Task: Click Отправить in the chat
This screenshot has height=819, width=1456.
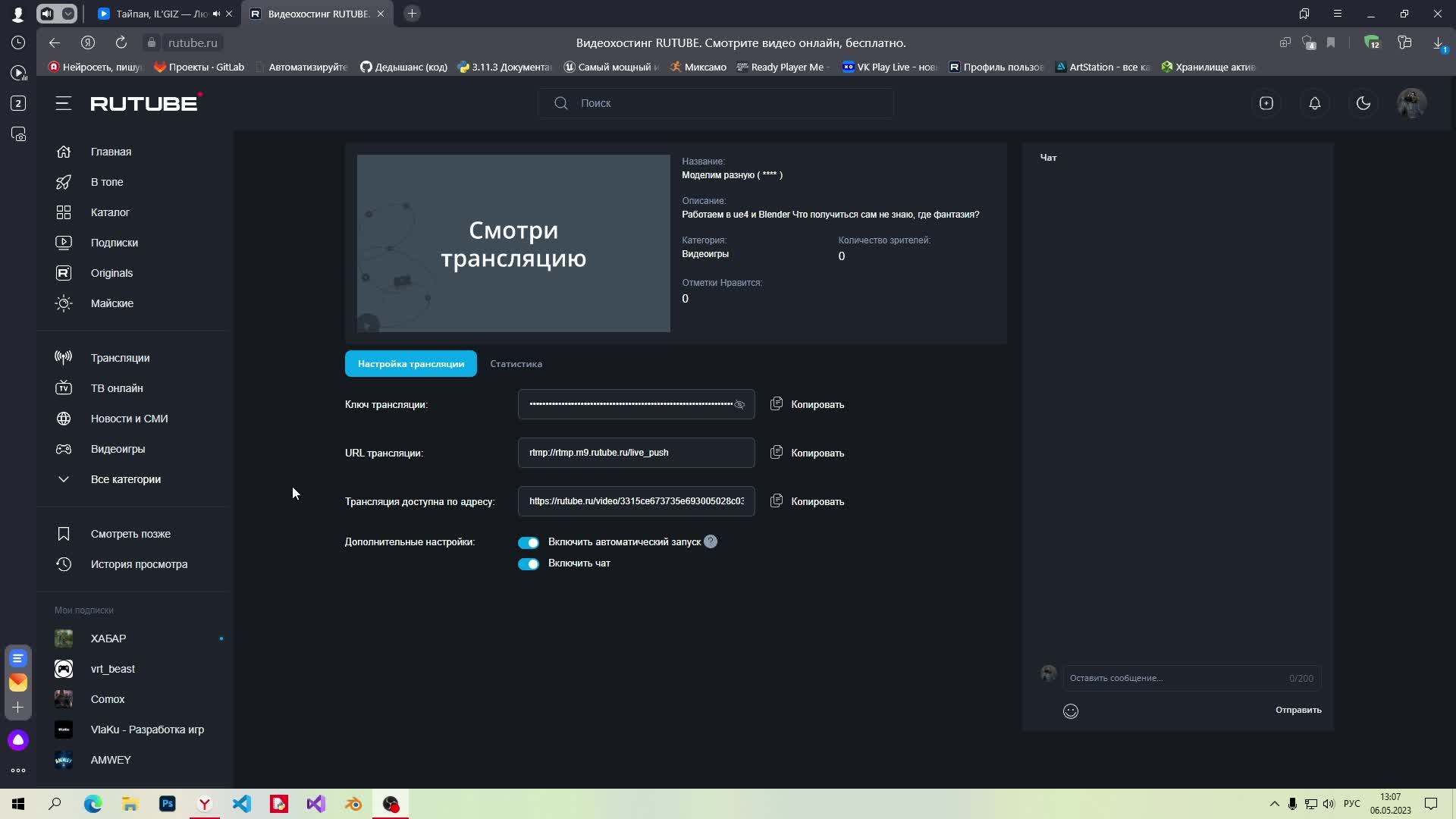Action: pyautogui.click(x=1298, y=710)
